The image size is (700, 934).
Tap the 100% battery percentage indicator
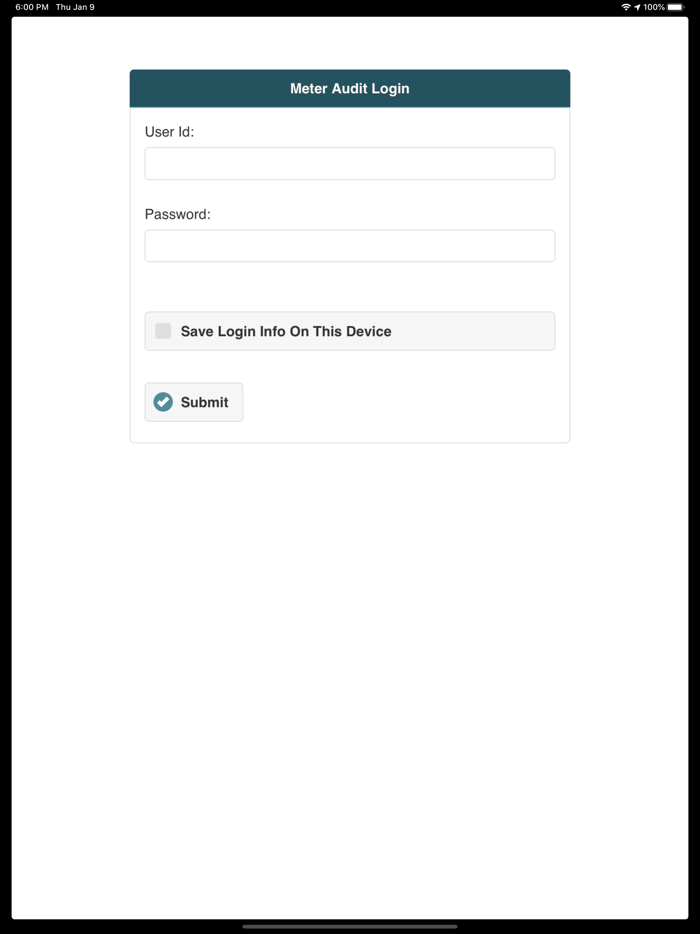(x=654, y=7)
